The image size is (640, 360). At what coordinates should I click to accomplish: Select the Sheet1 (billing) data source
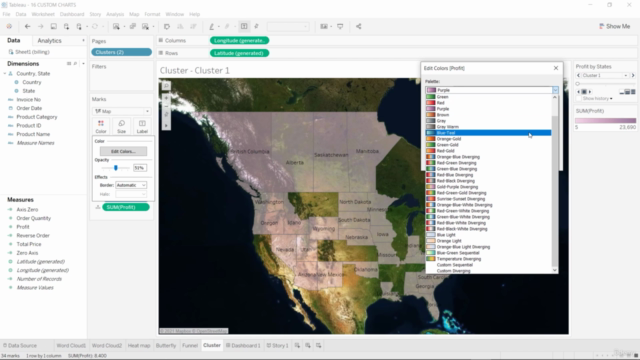pos(29,52)
